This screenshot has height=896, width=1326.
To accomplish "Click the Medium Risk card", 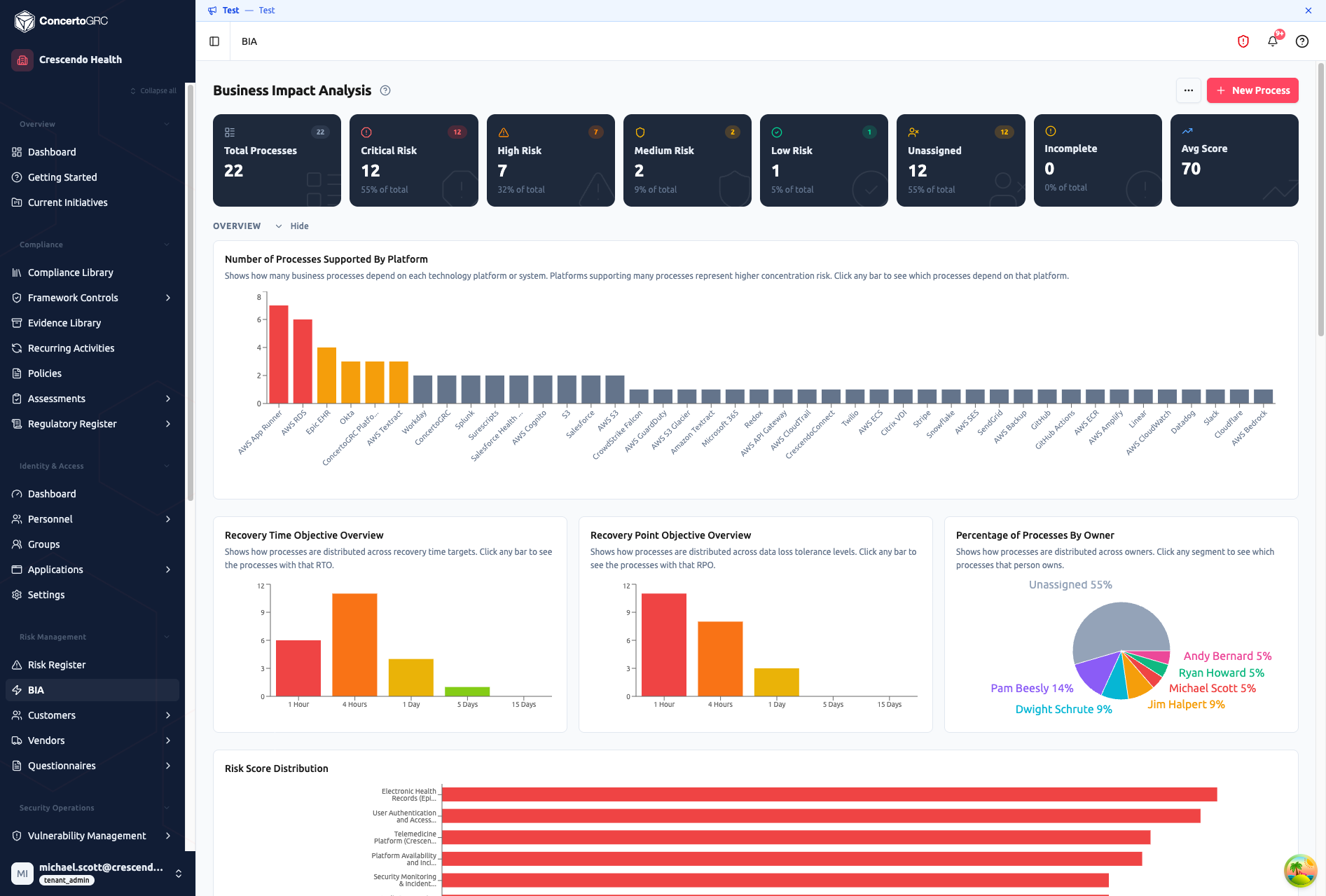I will tap(687, 160).
